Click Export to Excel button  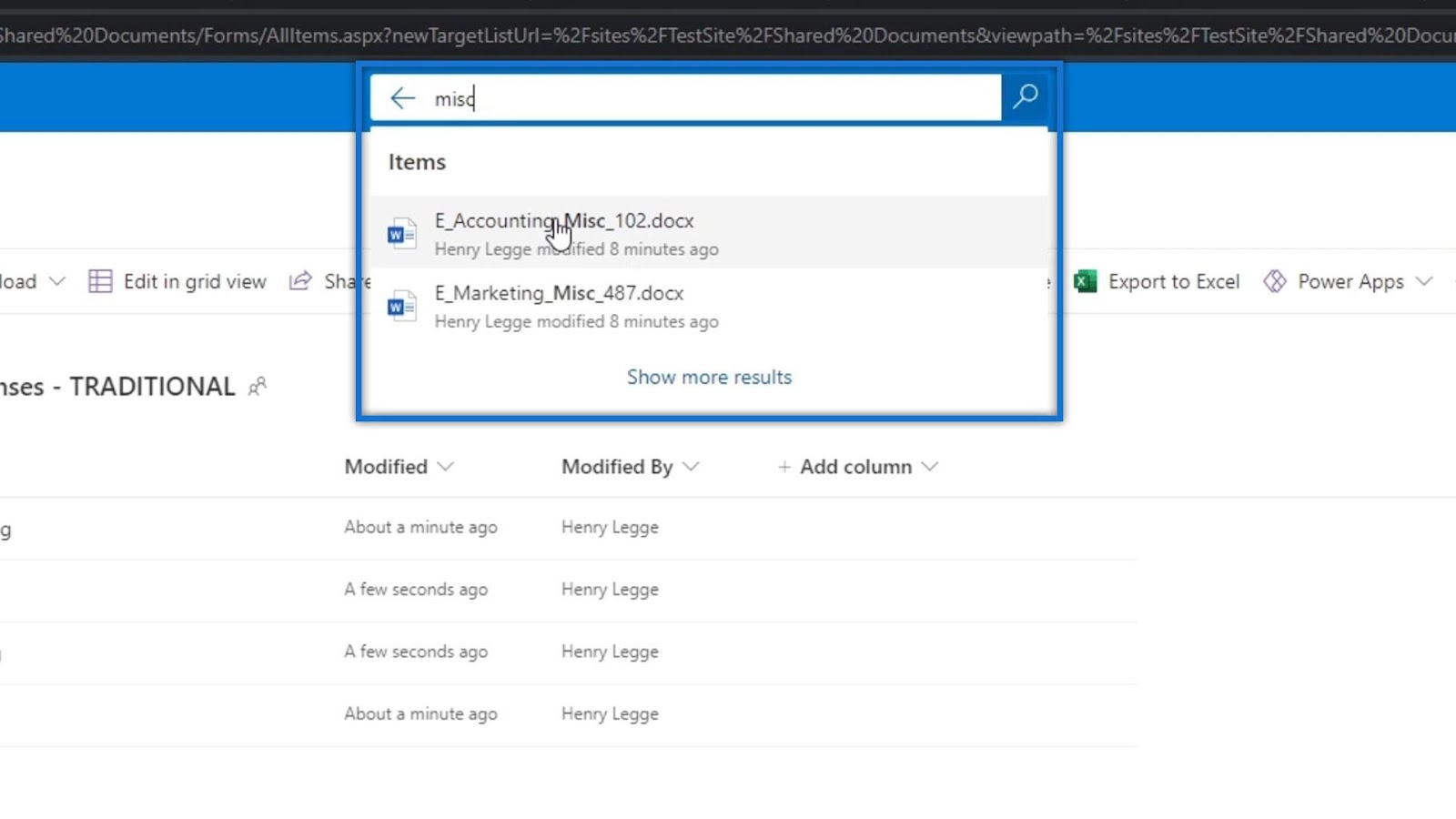(x=1157, y=282)
